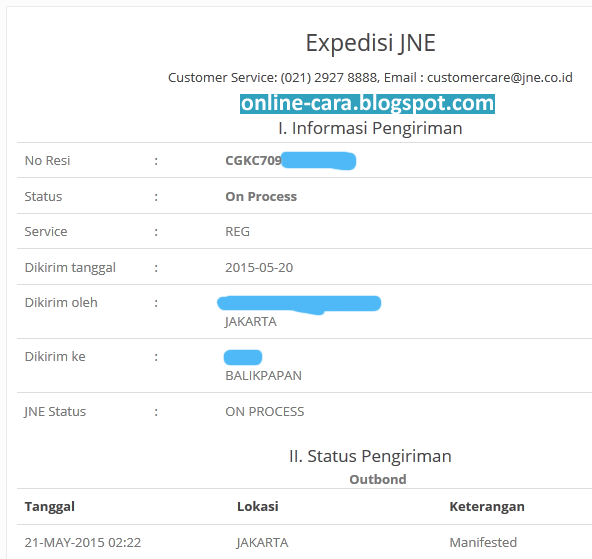The width and height of the screenshot is (592, 559).
Task: Click the Expedisi JNE heading
Action: coord(370,43)
